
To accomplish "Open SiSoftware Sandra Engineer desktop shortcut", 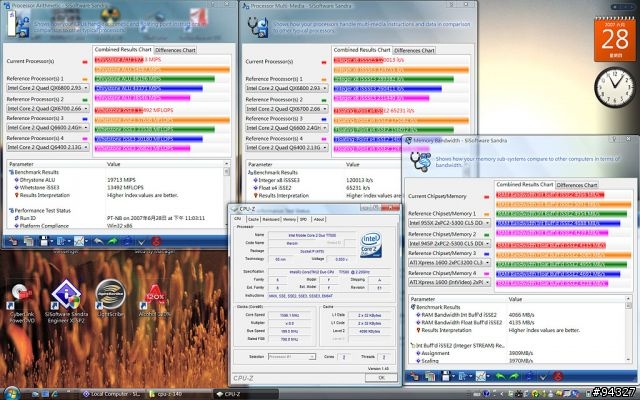I will tap(67, 301).
